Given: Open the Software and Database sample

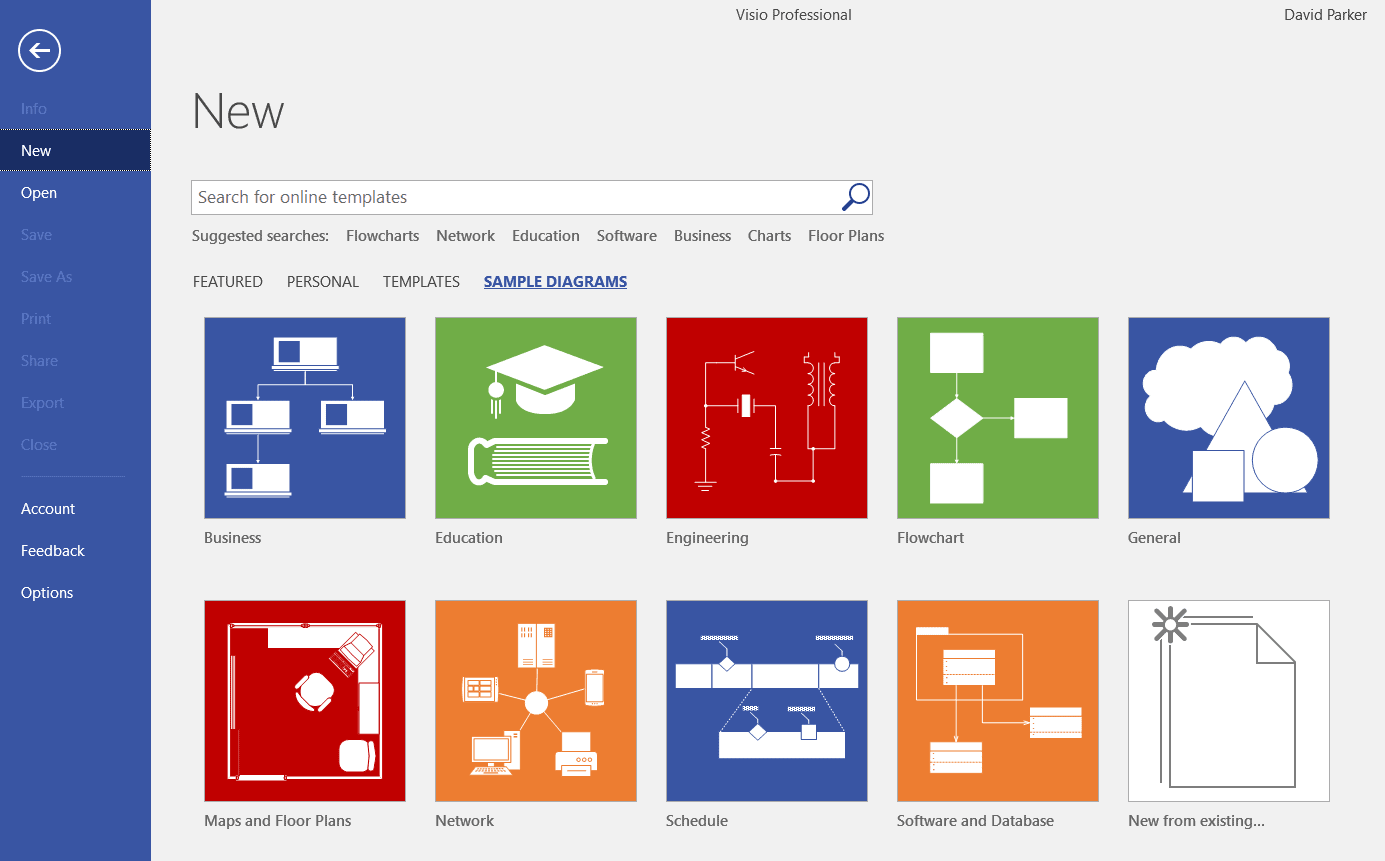Looking at the screenshot, I should coord(997,700).
